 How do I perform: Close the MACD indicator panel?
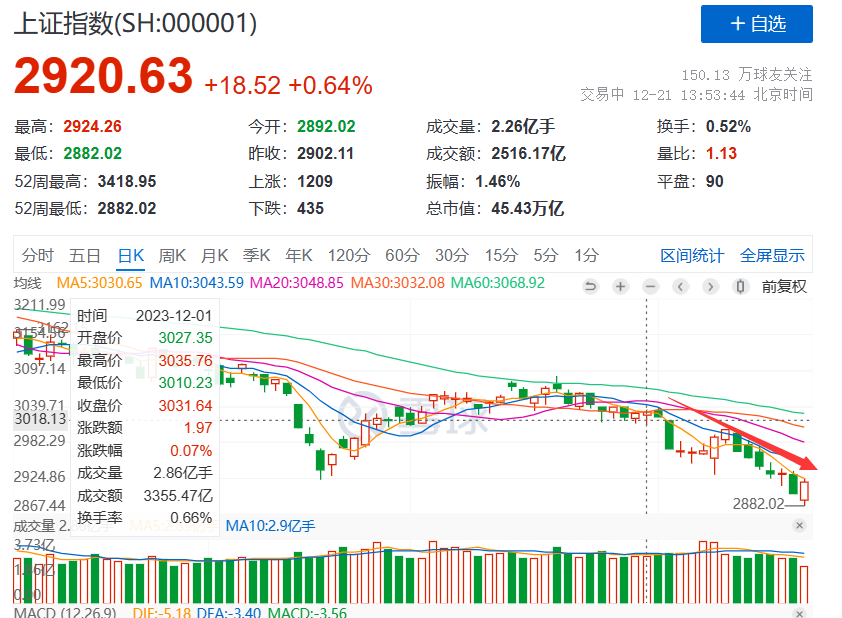tap(800, 613)
